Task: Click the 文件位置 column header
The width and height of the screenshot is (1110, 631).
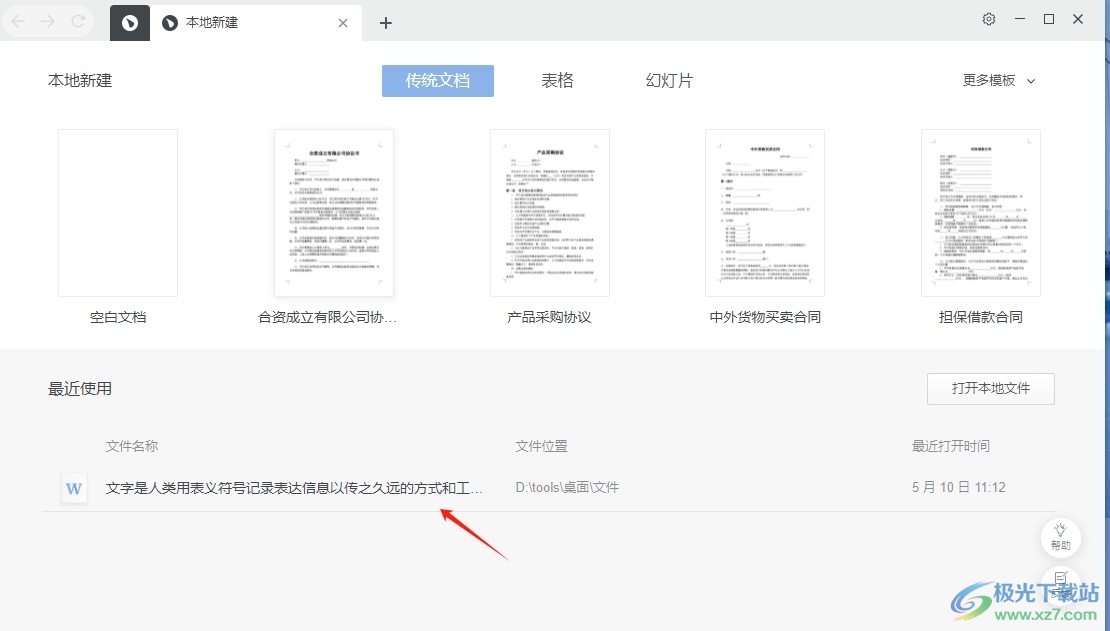Action: click(x=542, y=446)
